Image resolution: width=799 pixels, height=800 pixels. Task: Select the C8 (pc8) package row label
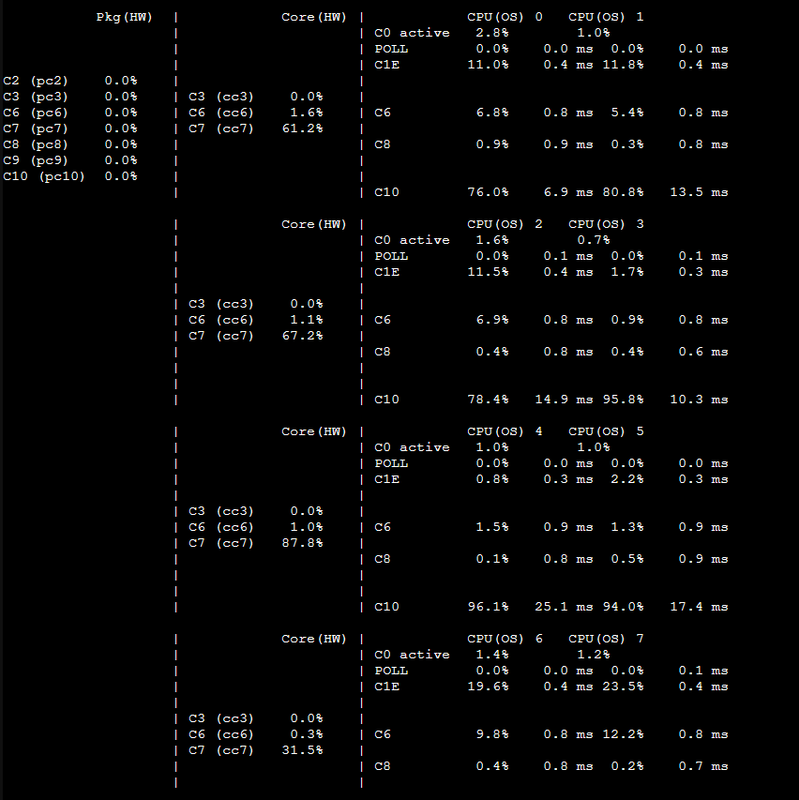coord(35,145)
